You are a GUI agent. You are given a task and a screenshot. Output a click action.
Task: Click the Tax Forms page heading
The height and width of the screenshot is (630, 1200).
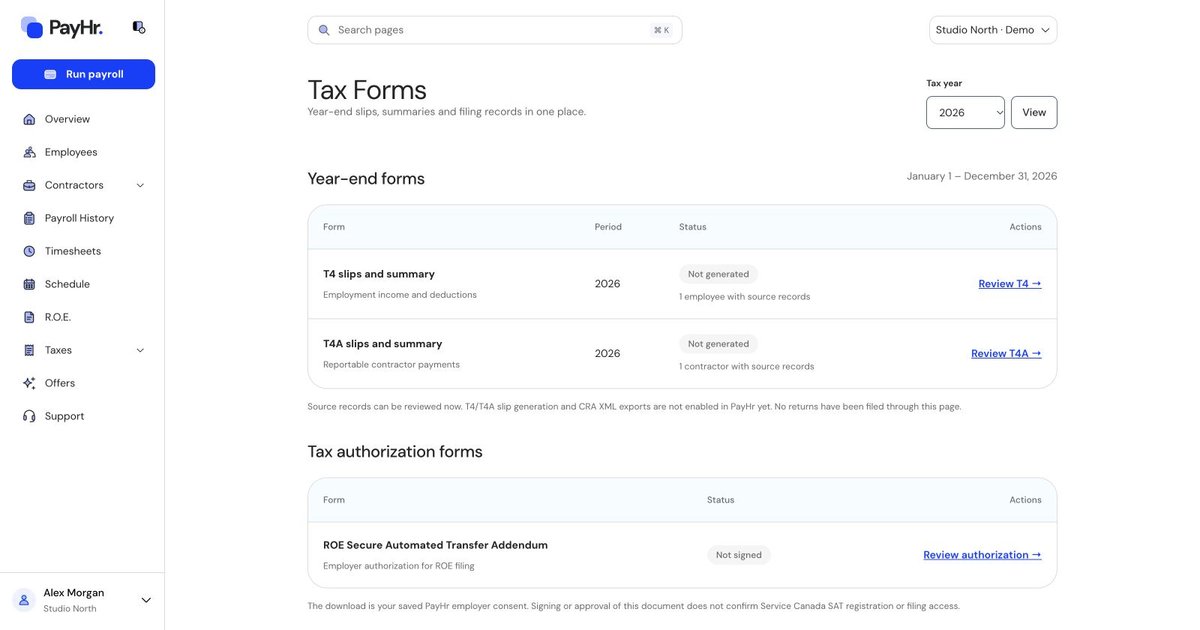(x=367, y=89)
